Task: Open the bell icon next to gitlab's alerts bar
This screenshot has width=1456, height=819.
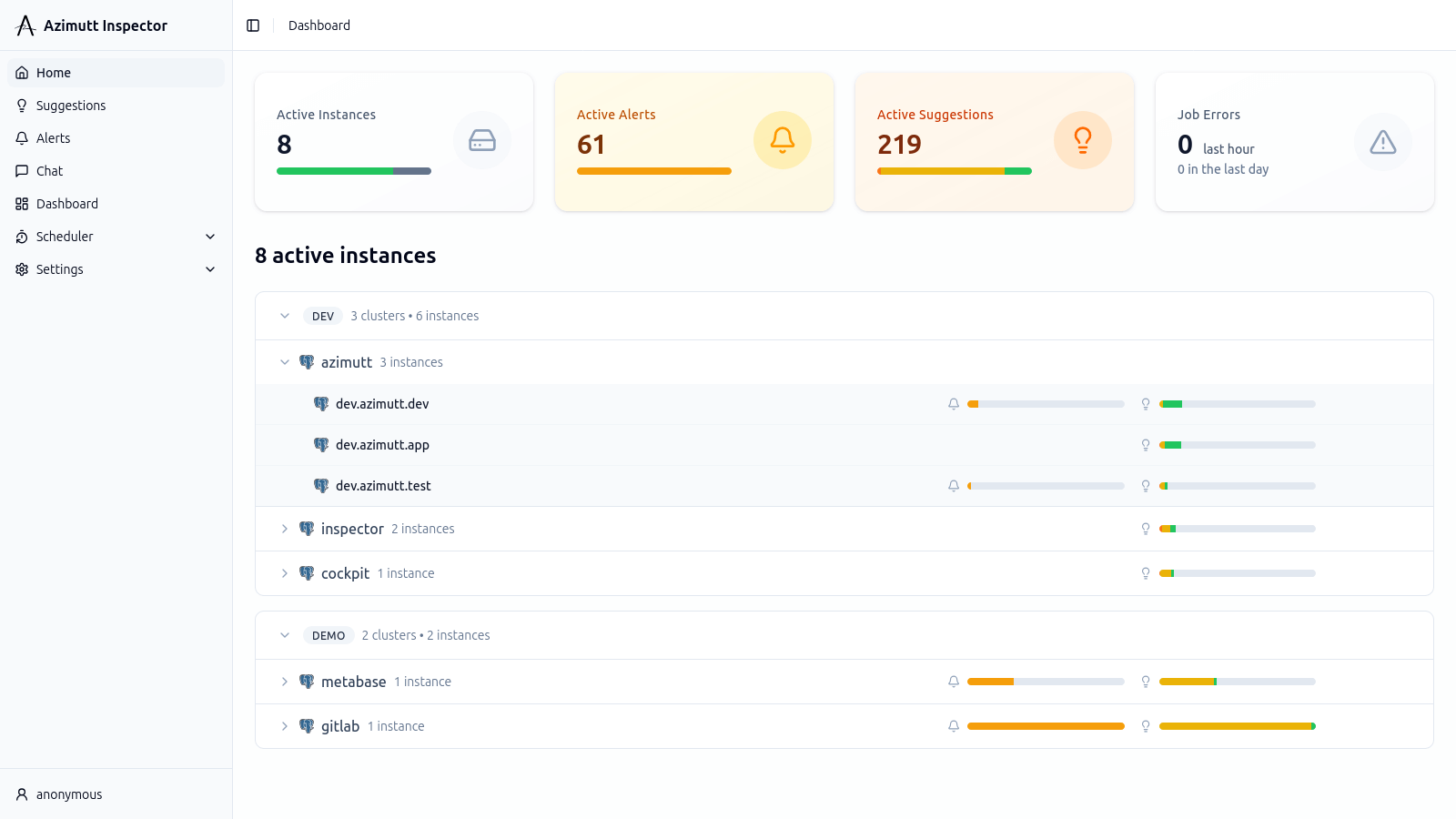Action: (x=953, y=725)
